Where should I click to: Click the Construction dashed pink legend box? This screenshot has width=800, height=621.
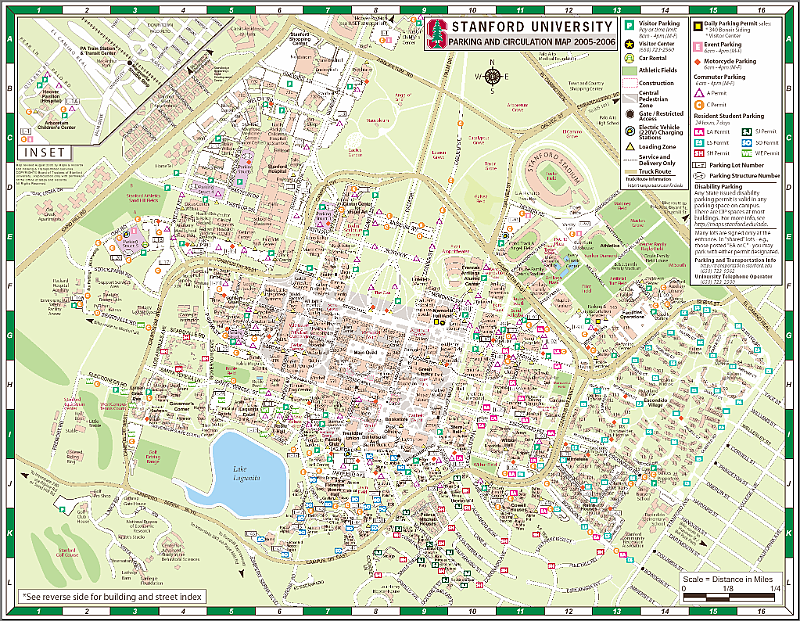pyautogui.click(x=630, y=83)
